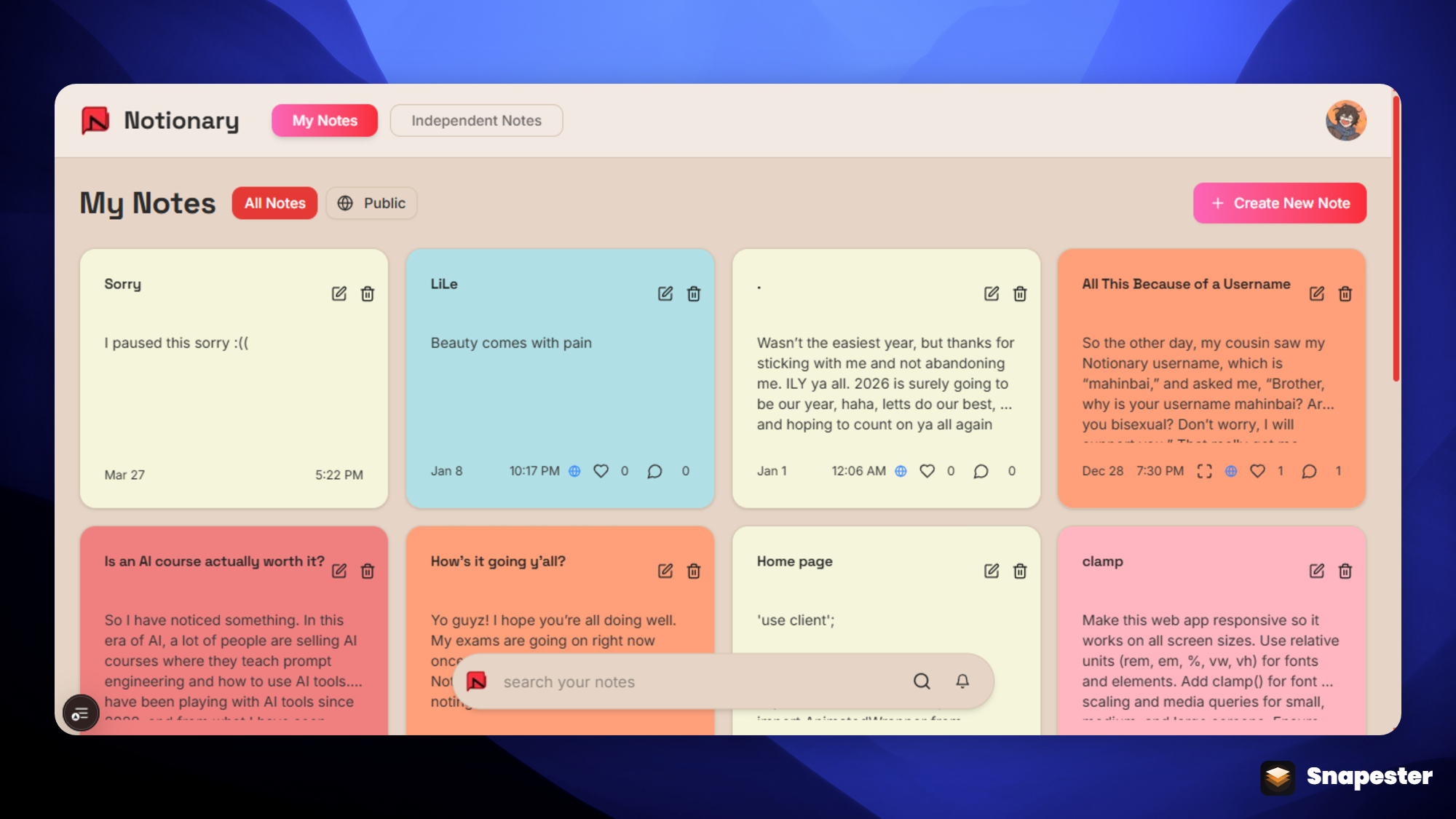
Task: Like the LiLe note heart icon
Action: (601, 471)
